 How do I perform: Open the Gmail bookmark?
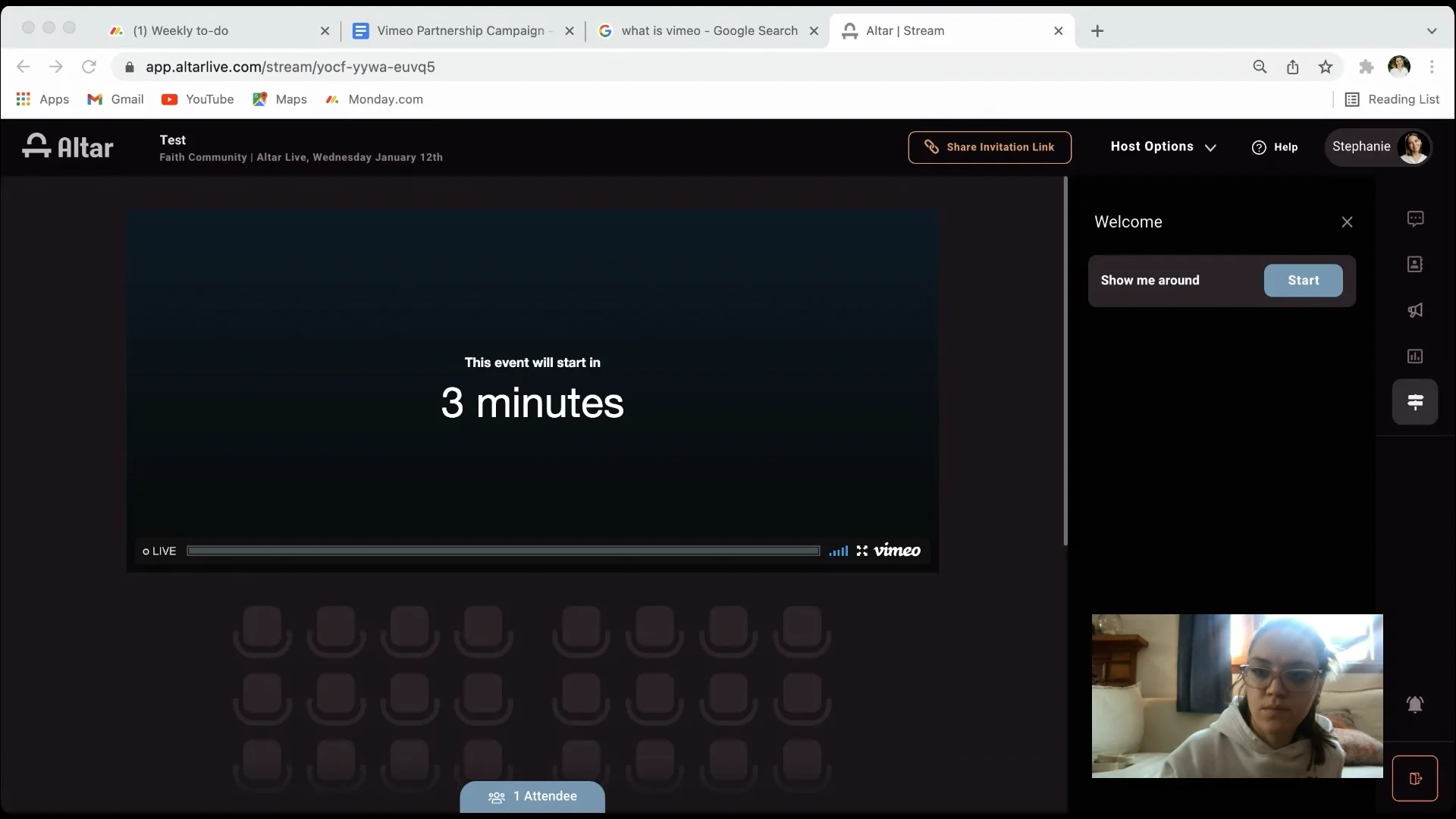(x=115, y=99)
